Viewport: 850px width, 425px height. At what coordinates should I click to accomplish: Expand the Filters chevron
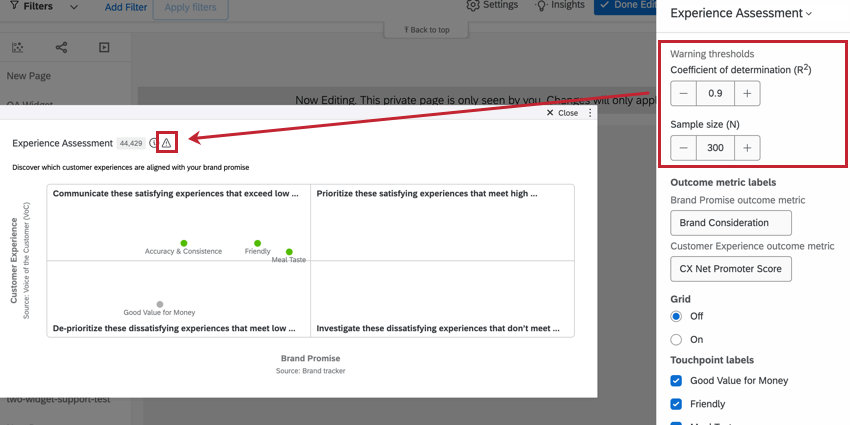pos(74,7)
